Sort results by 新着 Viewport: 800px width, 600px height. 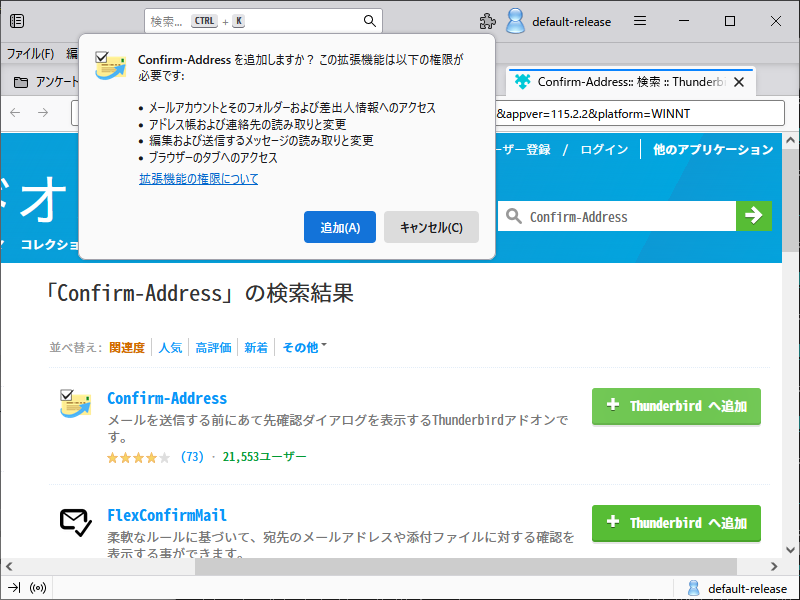pos(256,348)
